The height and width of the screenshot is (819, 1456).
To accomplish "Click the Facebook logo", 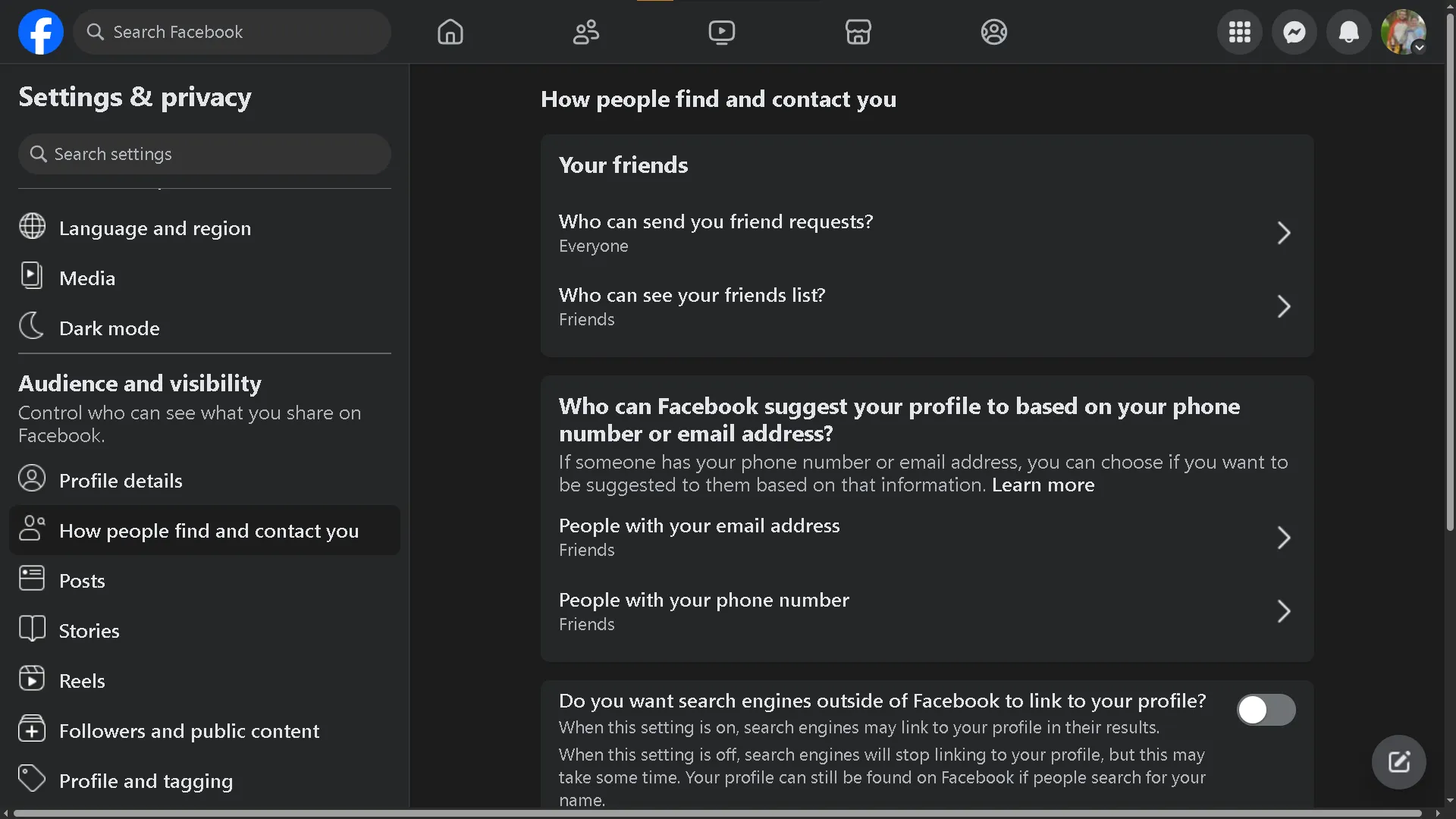I will [40, 32].
